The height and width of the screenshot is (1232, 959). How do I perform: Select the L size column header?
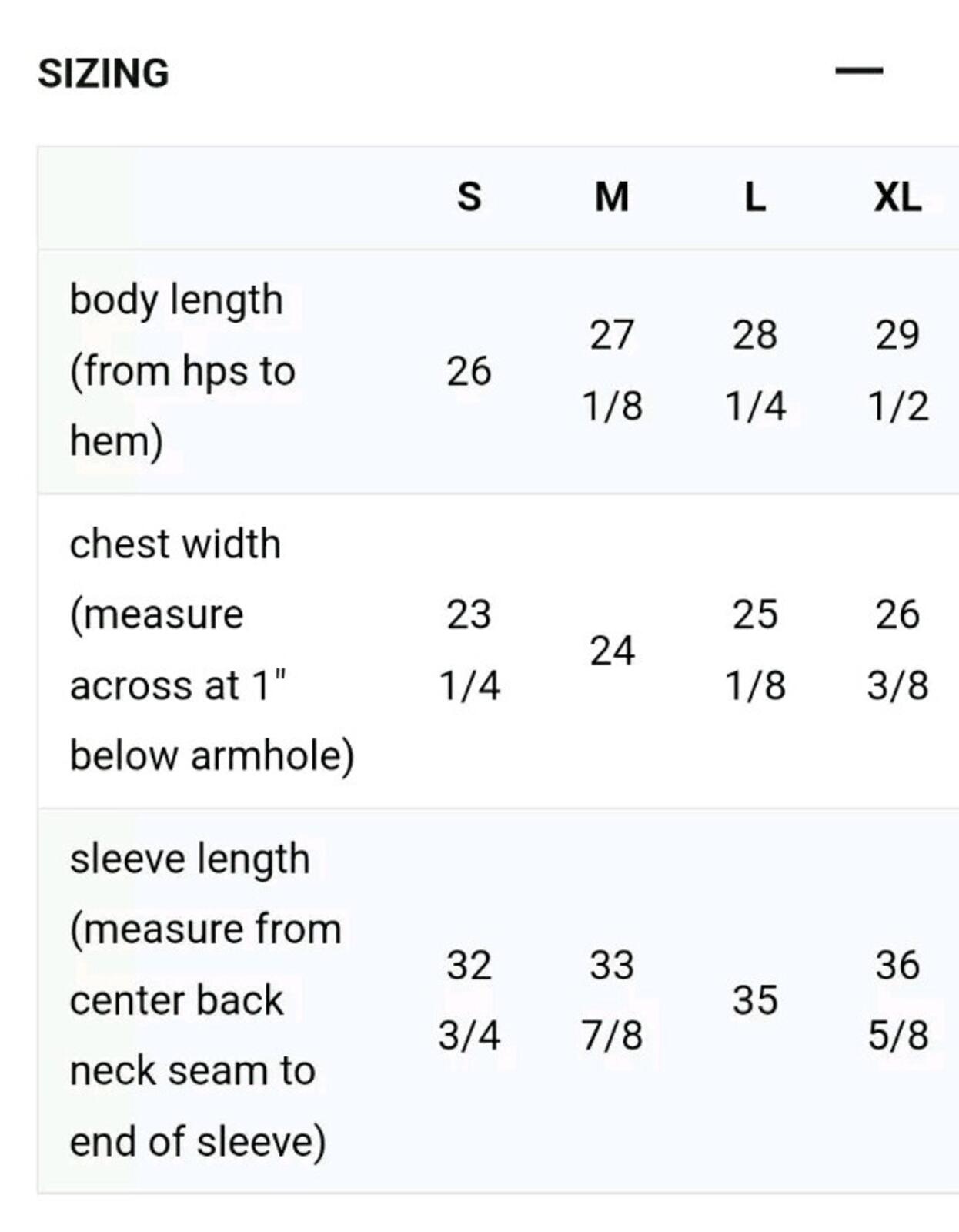pyautogui.click(x=755, y=197)
